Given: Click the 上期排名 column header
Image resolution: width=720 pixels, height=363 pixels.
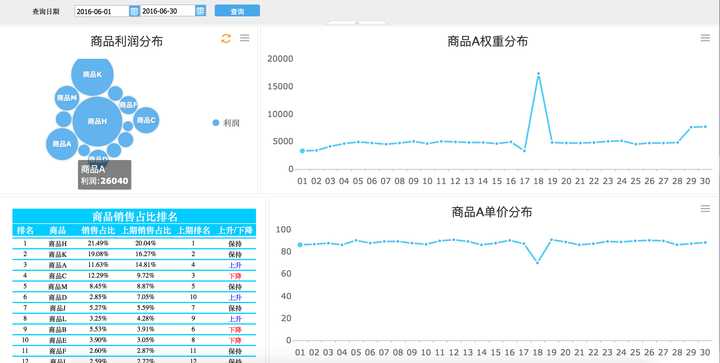Looking at the screenshot, I should pyautogui.click(x=193, y=230).
